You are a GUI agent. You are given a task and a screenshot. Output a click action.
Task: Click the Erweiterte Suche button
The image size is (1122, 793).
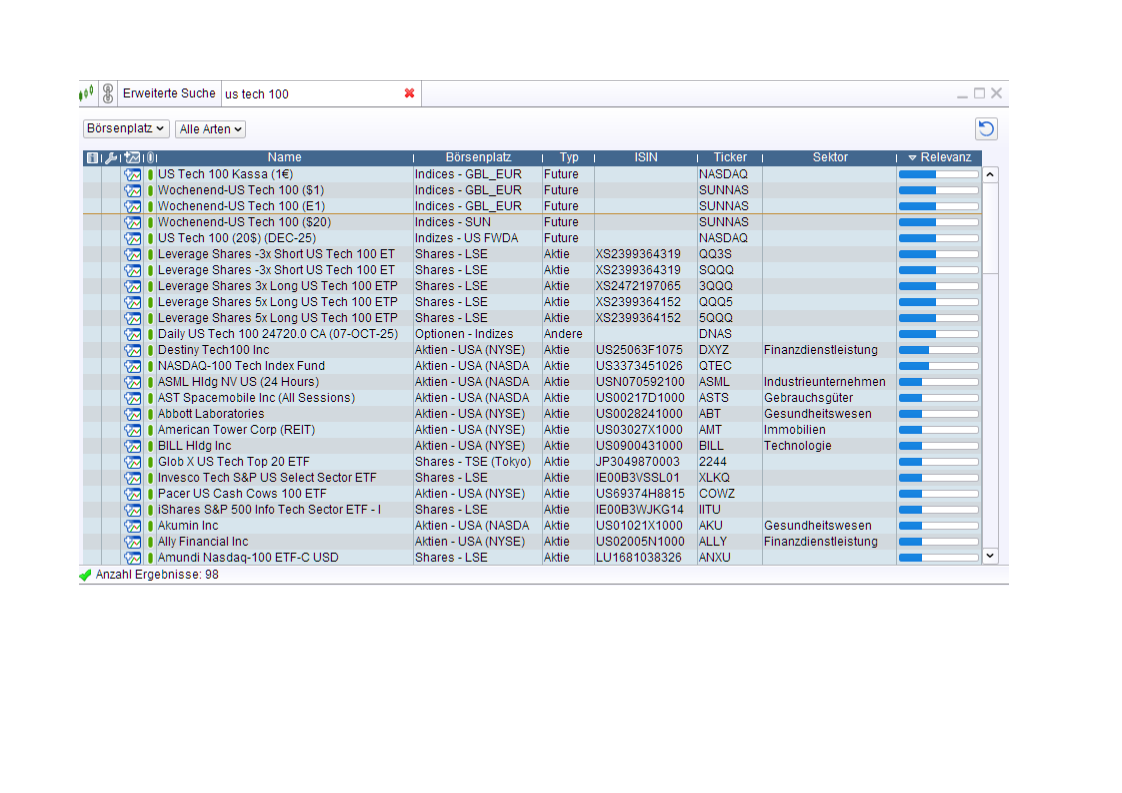[x=169, y=93]
